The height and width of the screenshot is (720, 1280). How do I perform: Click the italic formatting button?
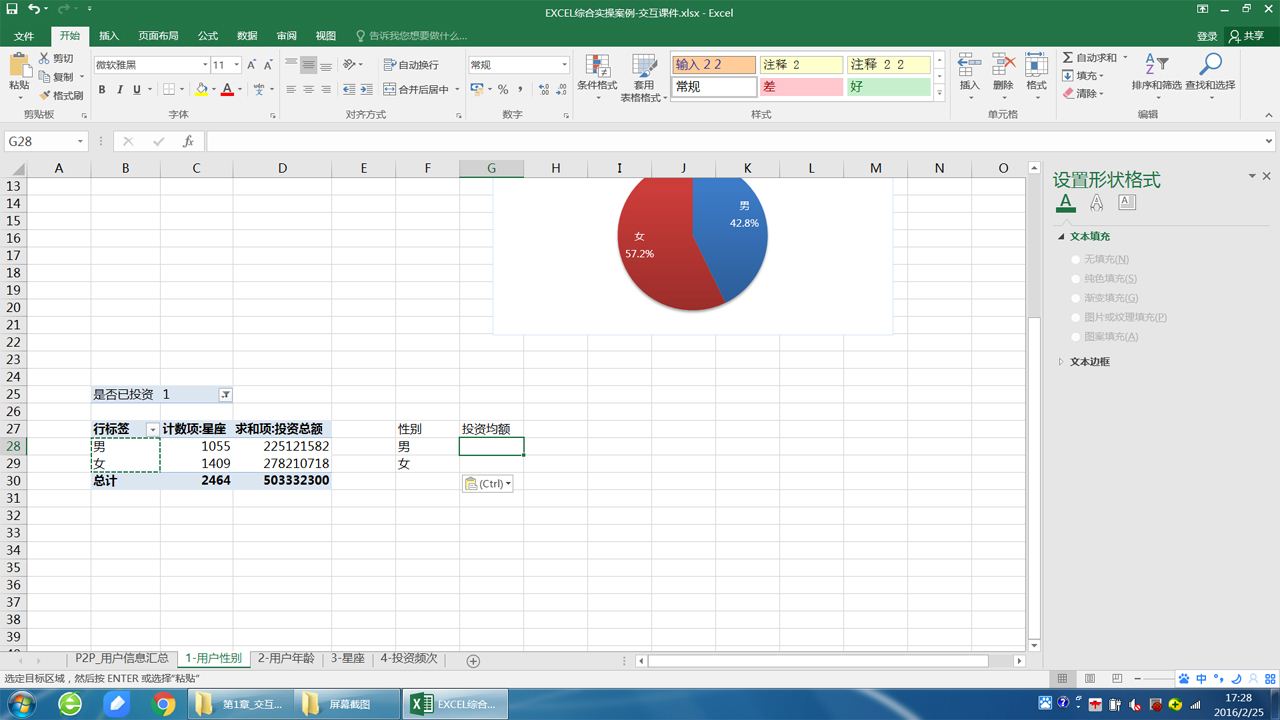[120, 90]
